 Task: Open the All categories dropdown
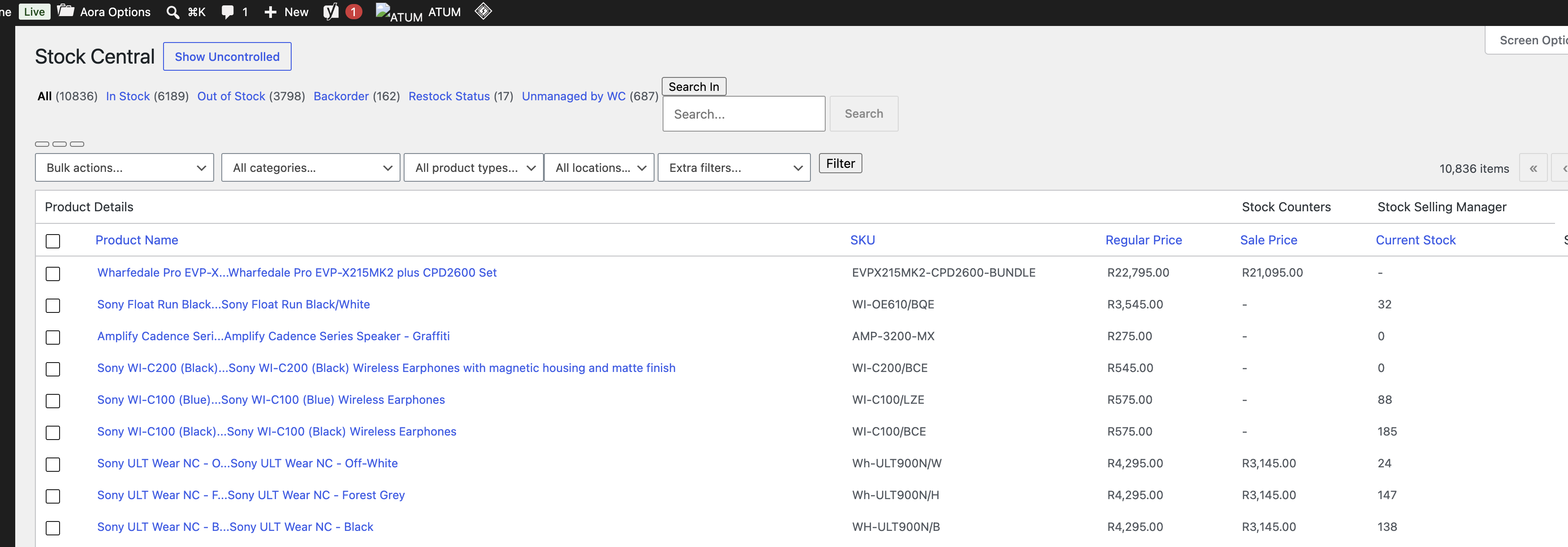(311, 167)
